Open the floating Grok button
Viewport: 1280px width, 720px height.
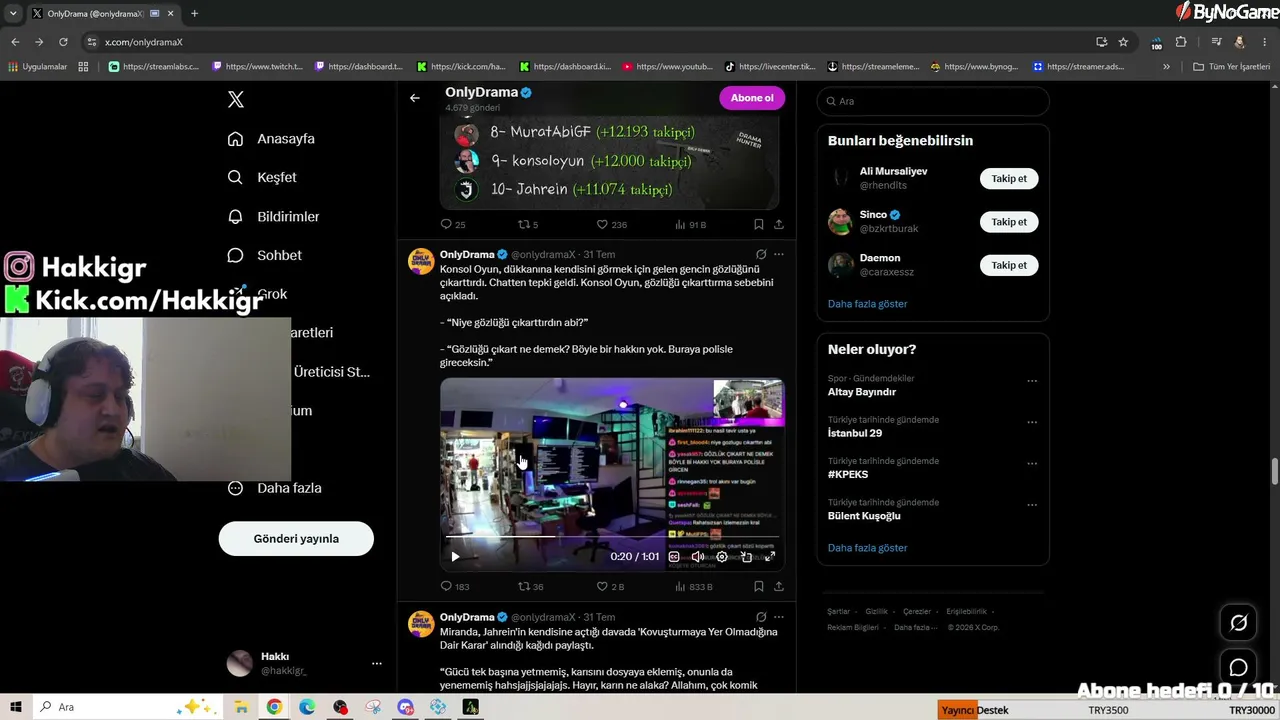[1238, 623]
